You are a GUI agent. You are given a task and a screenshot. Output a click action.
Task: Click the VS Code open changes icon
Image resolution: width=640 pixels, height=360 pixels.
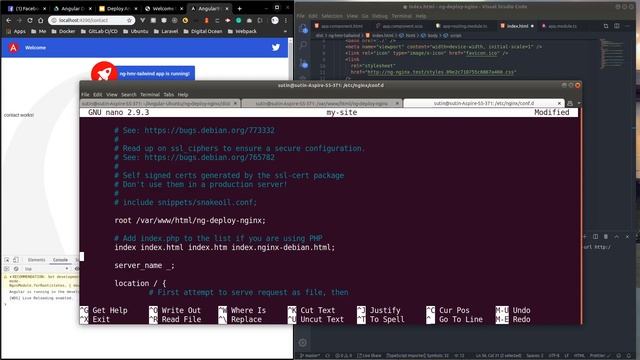[x=606, y=26]
